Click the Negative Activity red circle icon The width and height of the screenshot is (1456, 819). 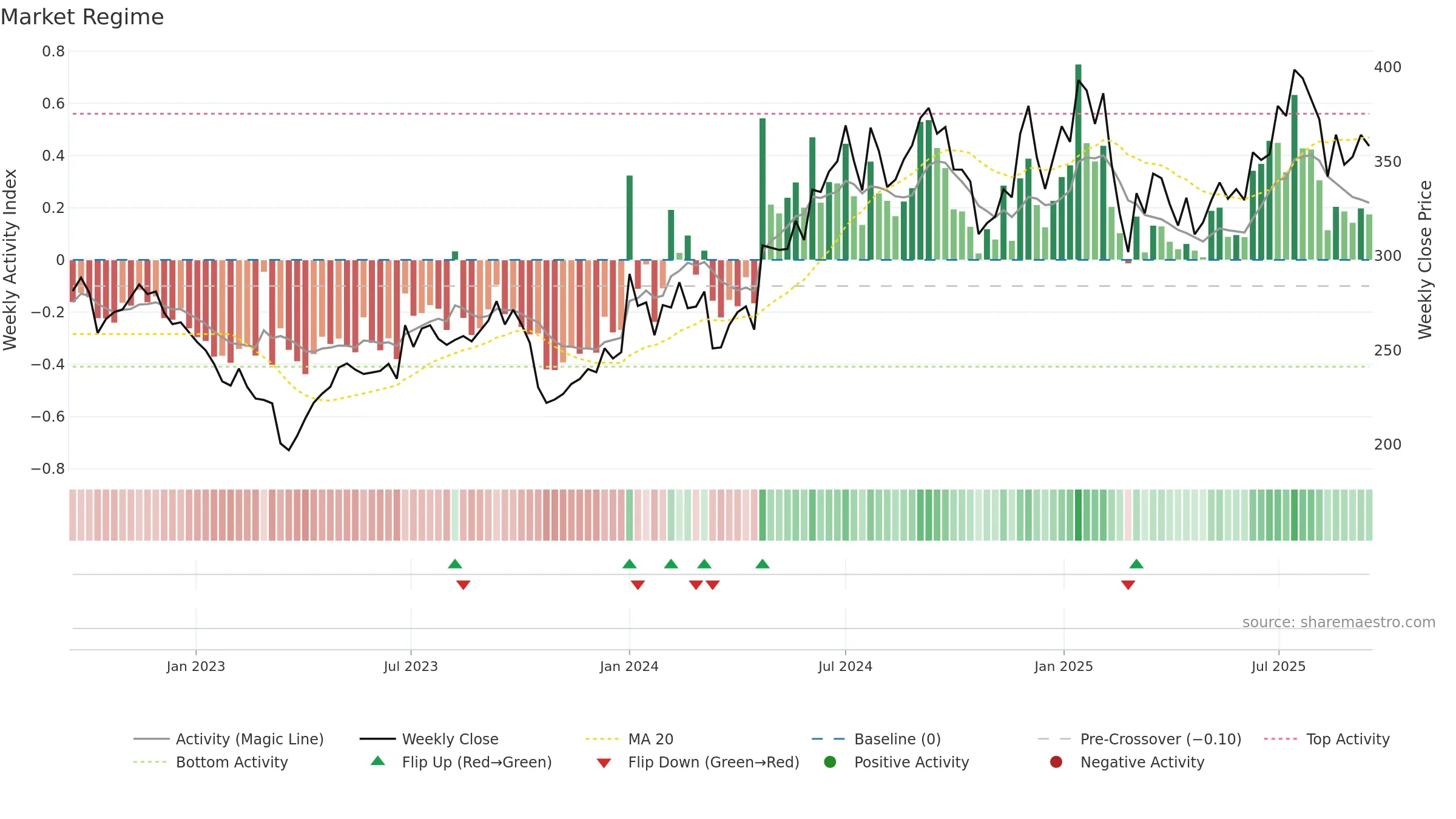click(1056, 762)
